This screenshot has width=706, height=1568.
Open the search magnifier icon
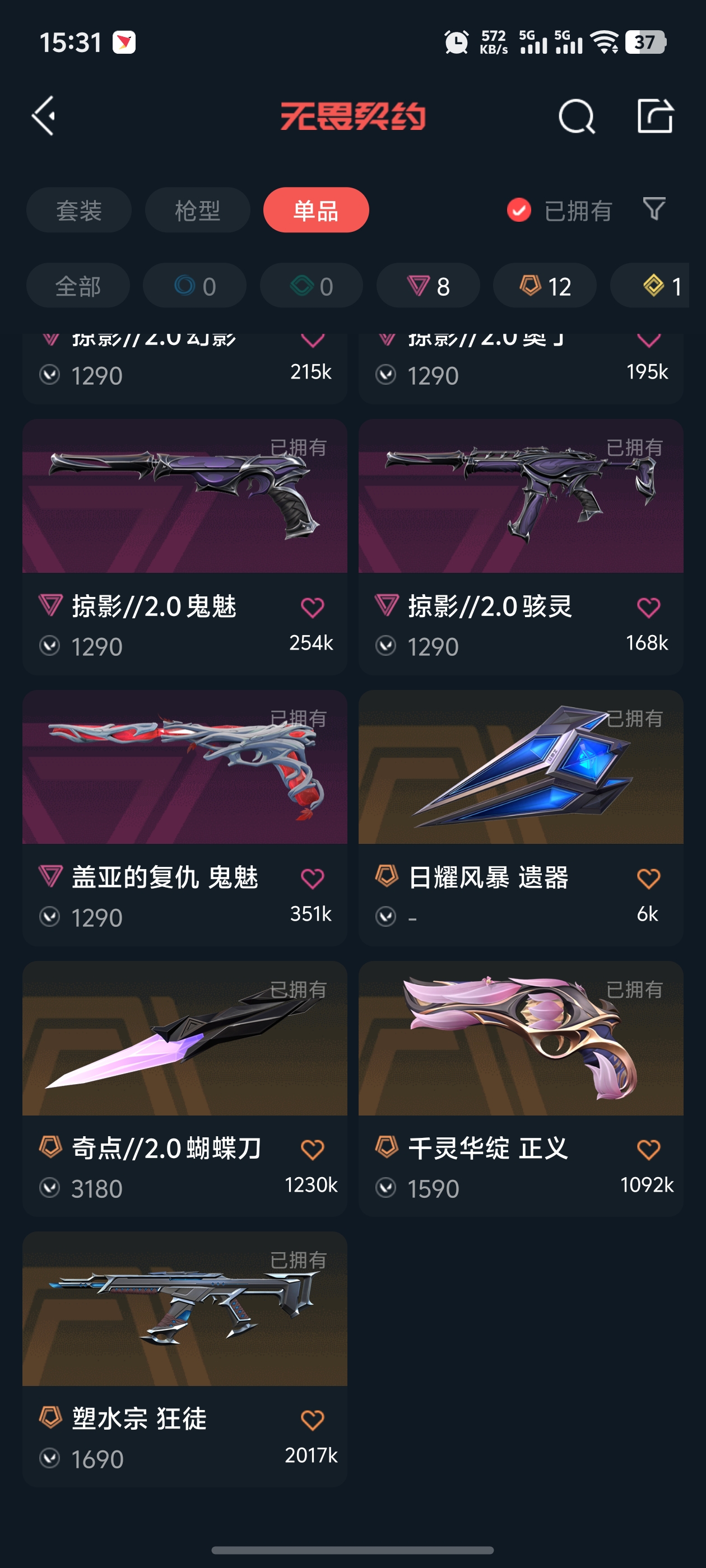(x=576, y=116)
